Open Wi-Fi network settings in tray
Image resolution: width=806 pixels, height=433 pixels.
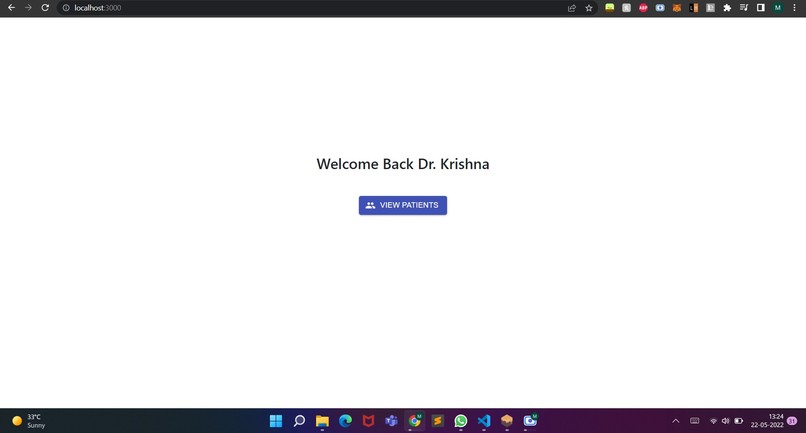point(713,421)
